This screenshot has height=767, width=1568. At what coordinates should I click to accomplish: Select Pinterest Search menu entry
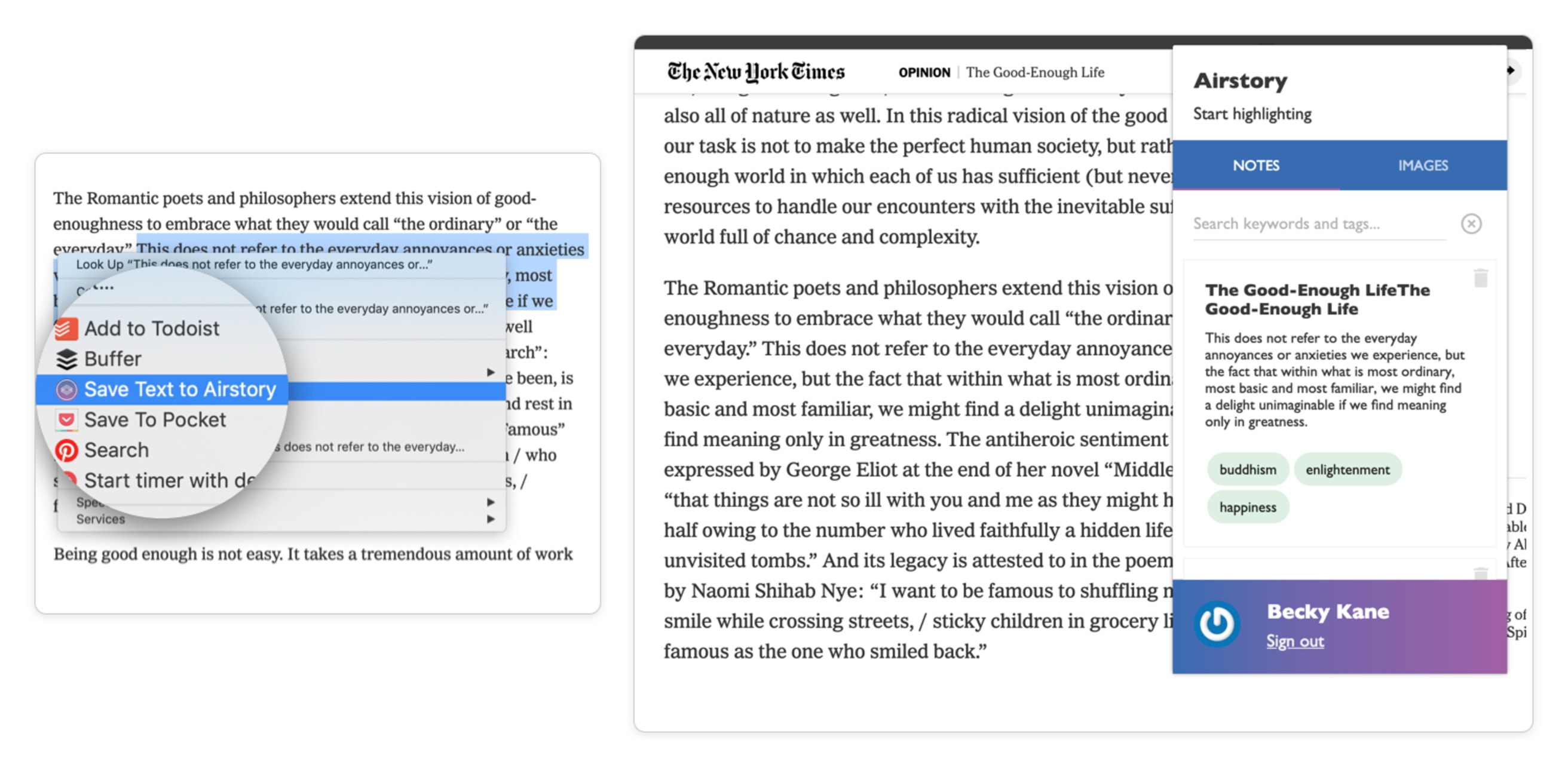[117, 450]
